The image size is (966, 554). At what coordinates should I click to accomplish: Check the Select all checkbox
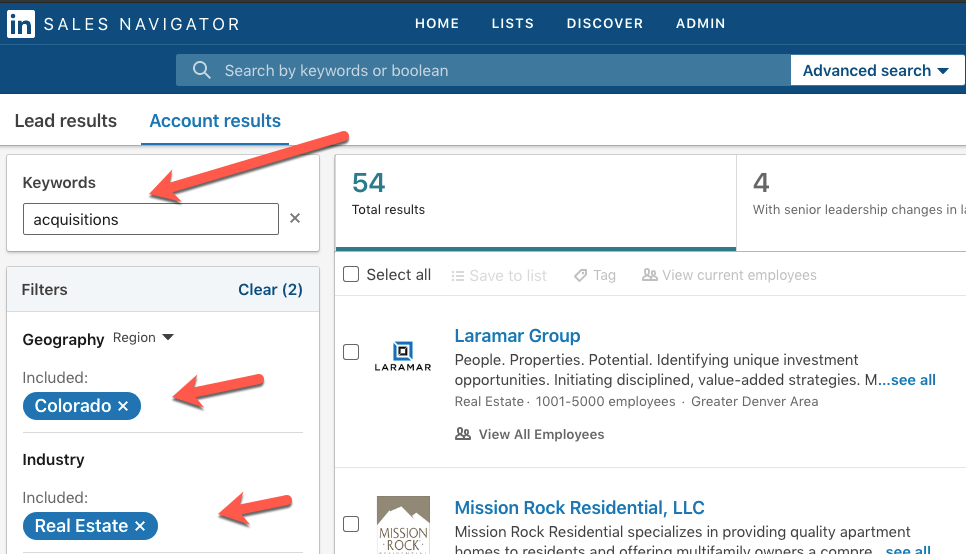tap(351, 274)
